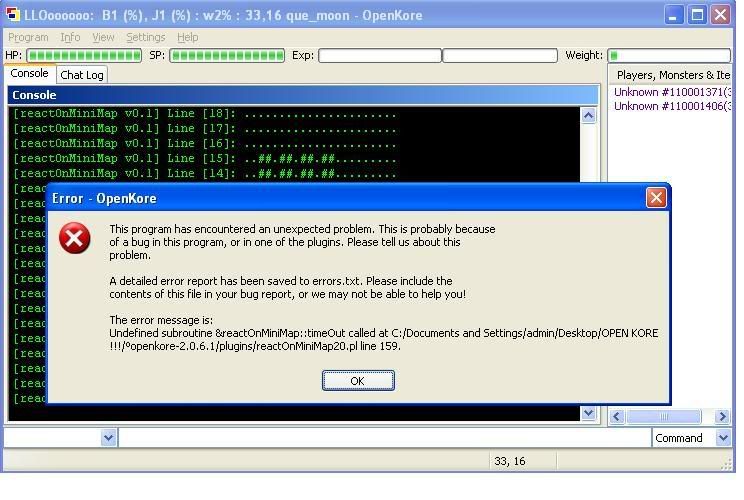Click the HP progress bar
Screen dimensions: 744x500
coord(84,56)
